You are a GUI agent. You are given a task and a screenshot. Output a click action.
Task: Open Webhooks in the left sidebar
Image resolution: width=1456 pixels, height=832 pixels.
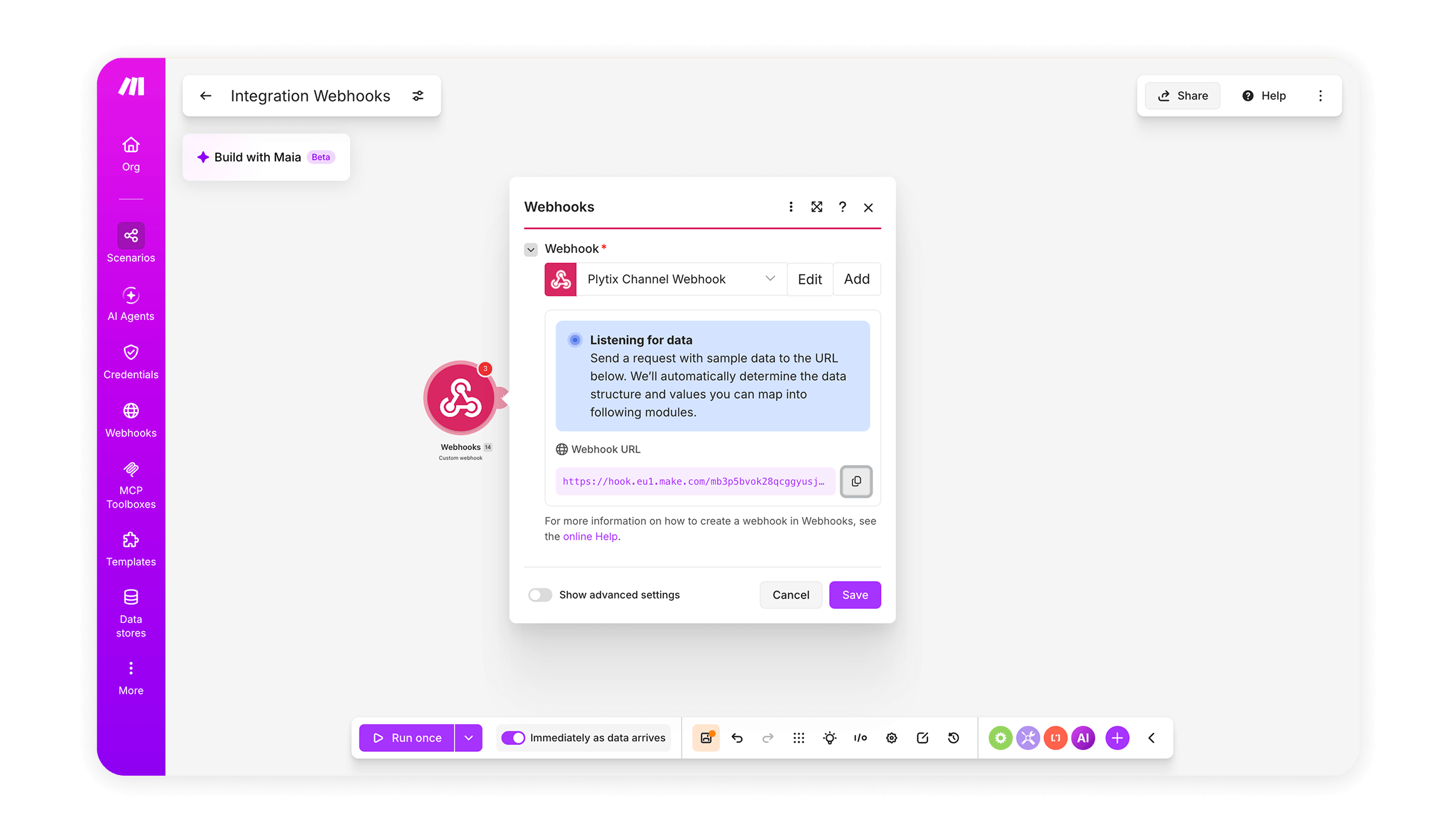point(131,420)
